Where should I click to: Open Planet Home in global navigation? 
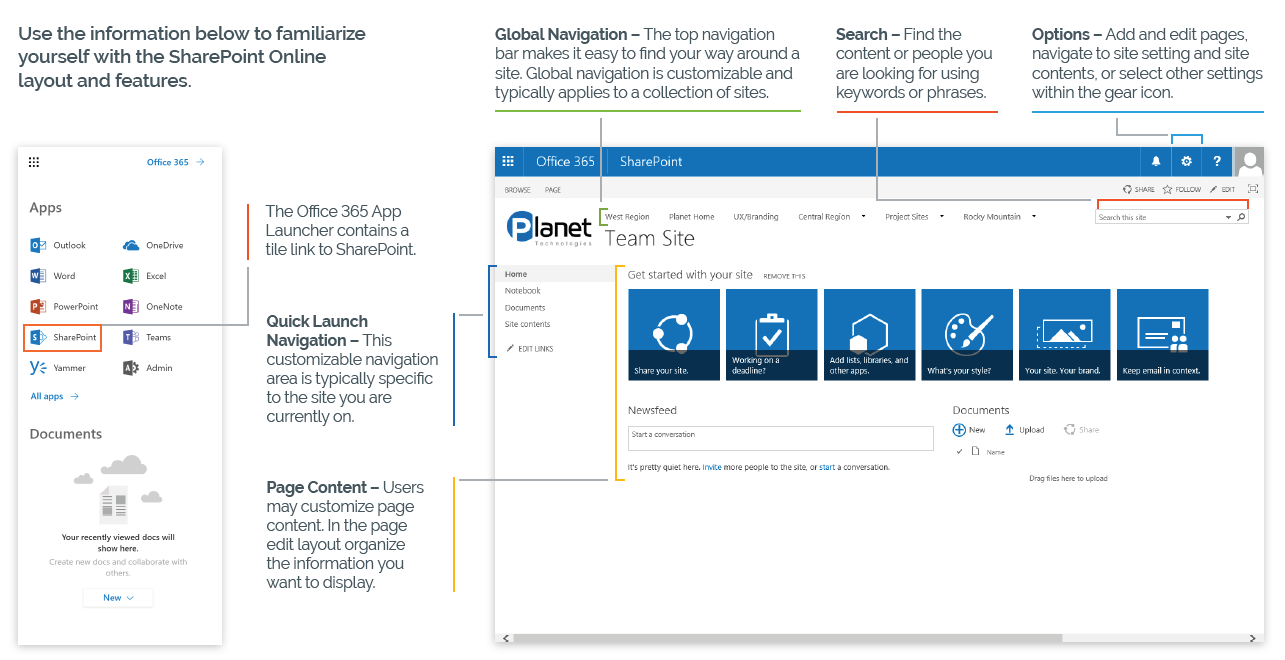(692, 216)
